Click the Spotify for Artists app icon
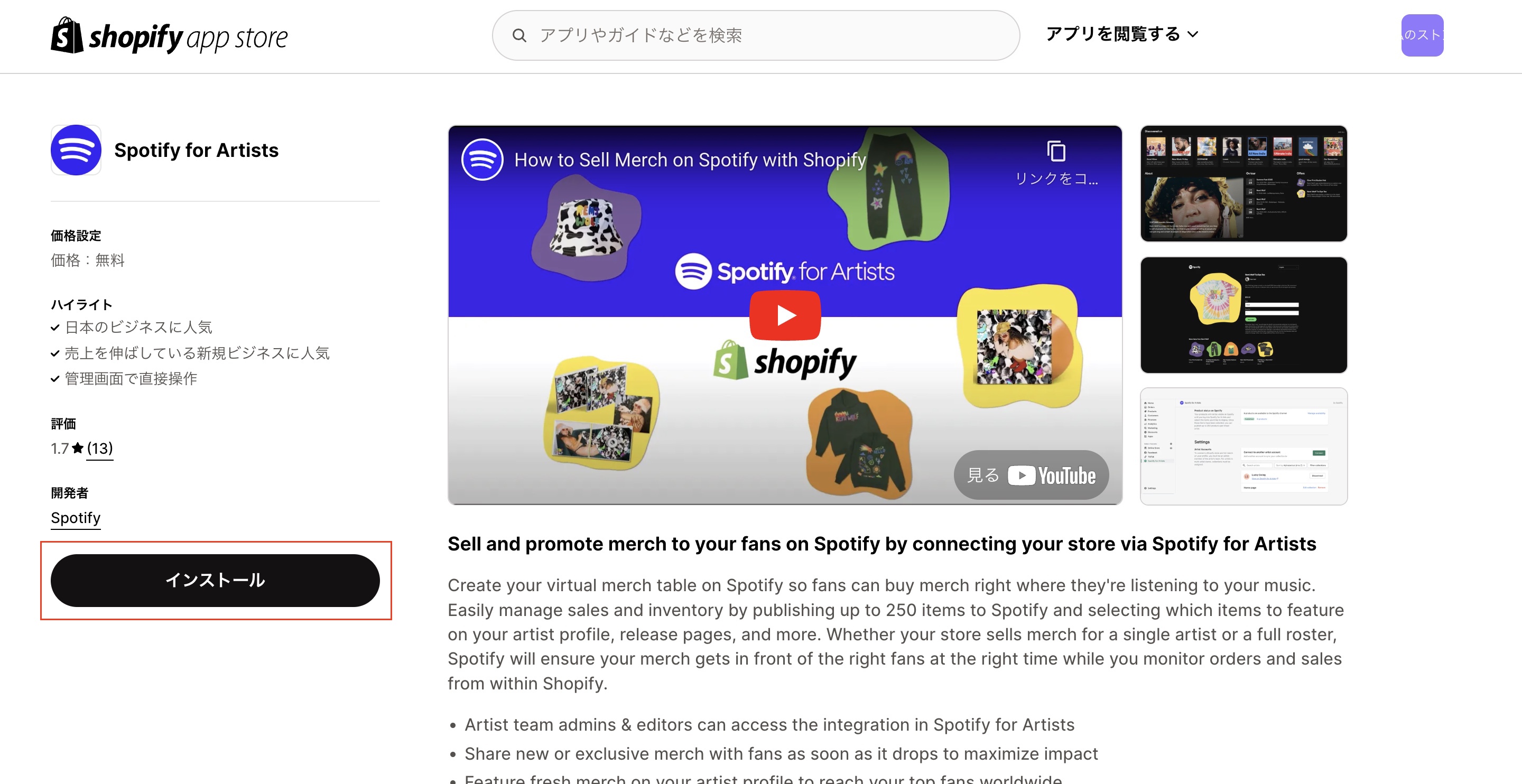This screenshot has width=1522, height=784. 76,150
